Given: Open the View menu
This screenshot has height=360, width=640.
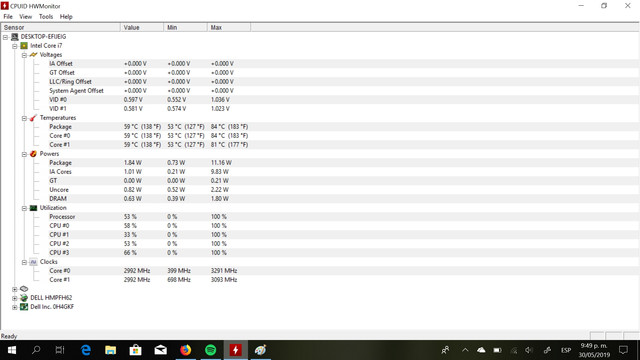Looking at the screenshot, I should (25, 17).
